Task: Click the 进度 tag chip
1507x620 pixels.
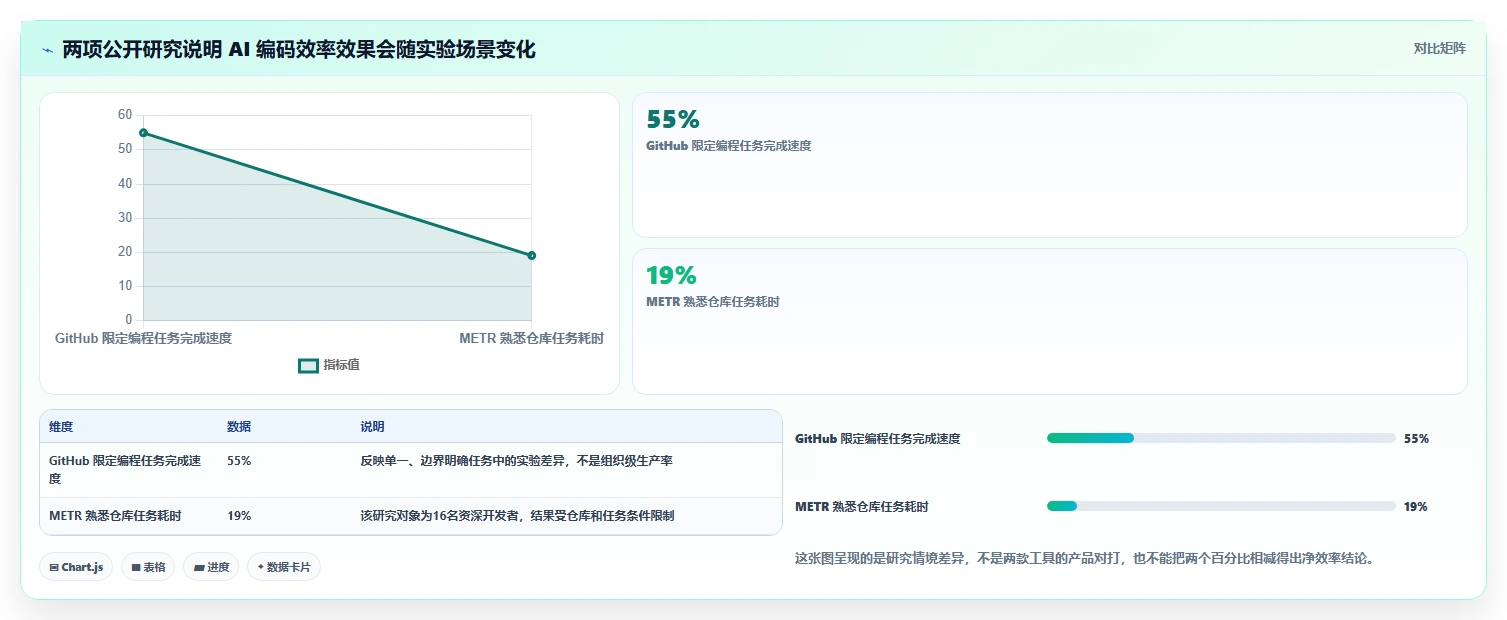Action: pos(211,567)
